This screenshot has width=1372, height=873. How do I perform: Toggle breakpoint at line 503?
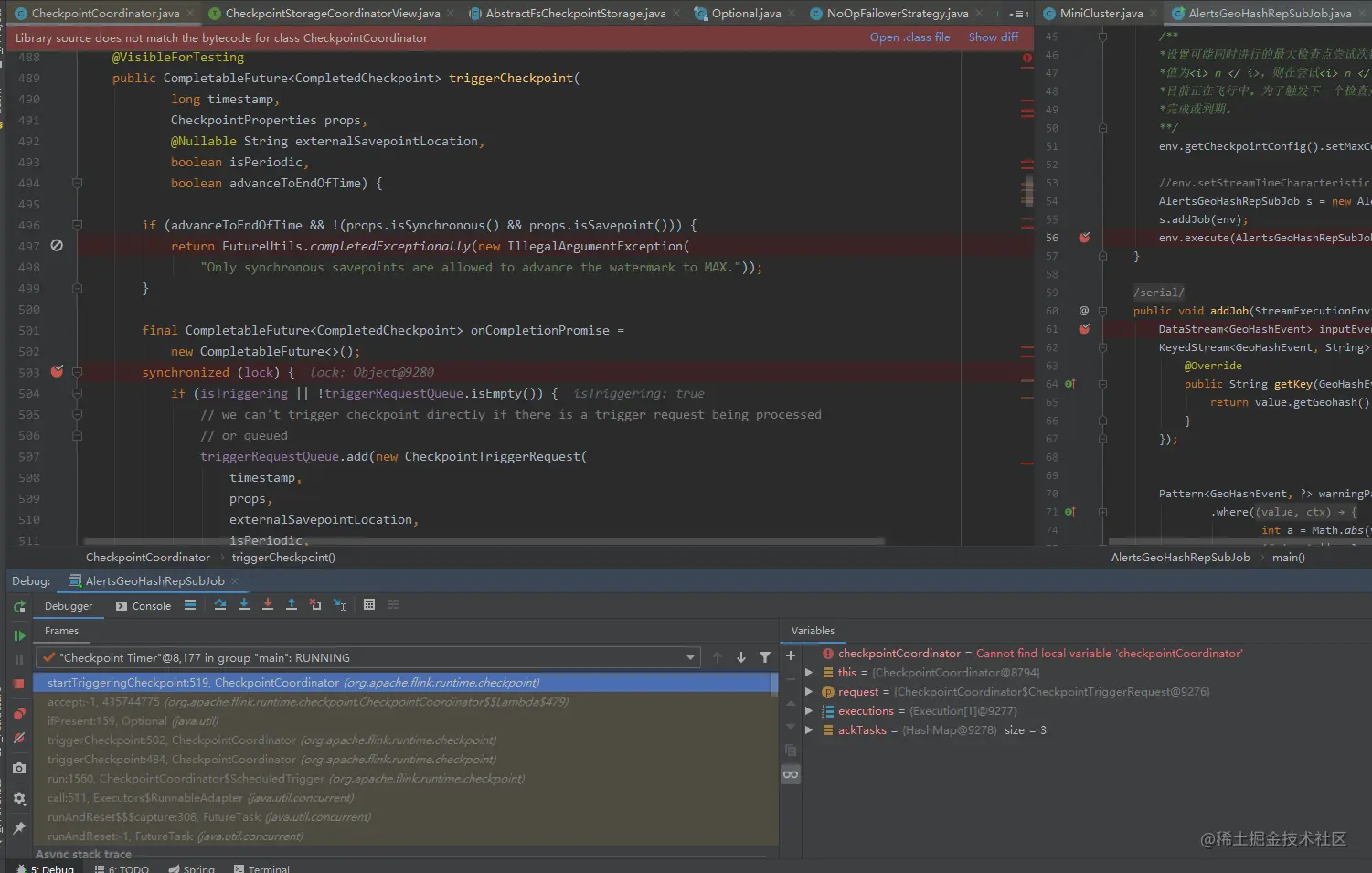tap(57, 371)
